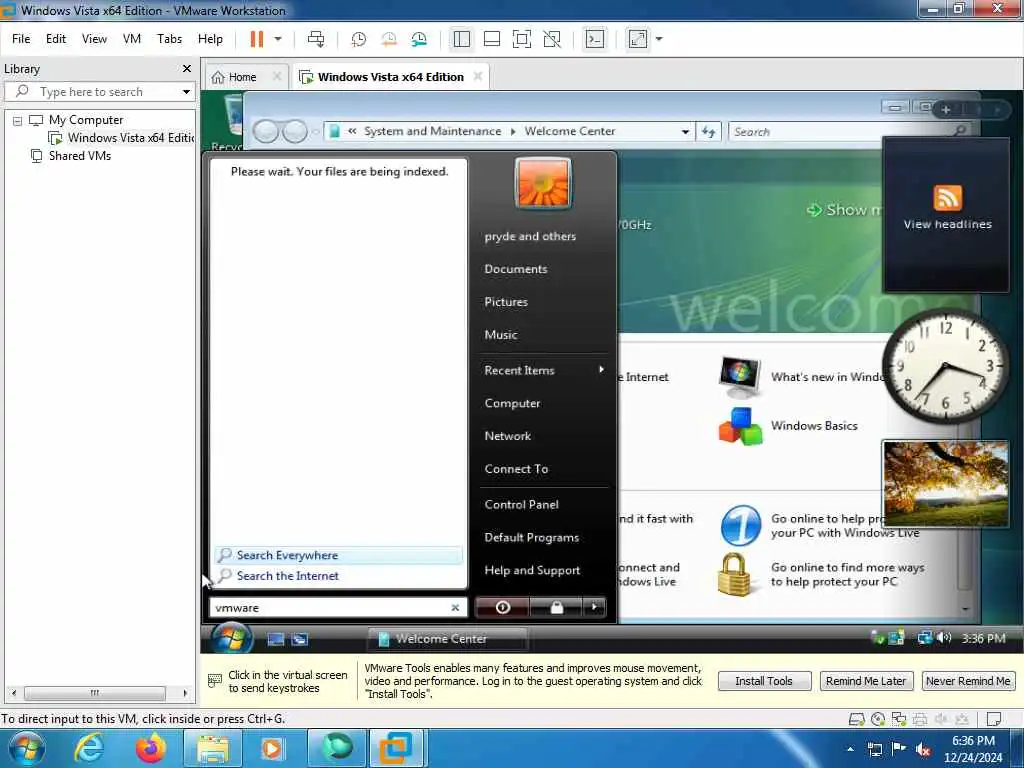Open the Edit menu
Image resolution: width=1024 pixels, height=768 pixels.
click(56, 39)
